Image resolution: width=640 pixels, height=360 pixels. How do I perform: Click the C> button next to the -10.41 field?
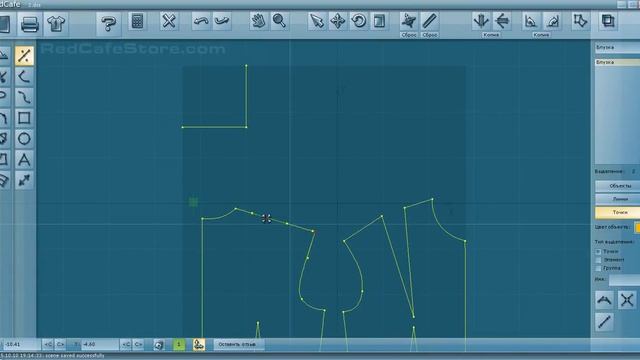(x=60, y=344)
